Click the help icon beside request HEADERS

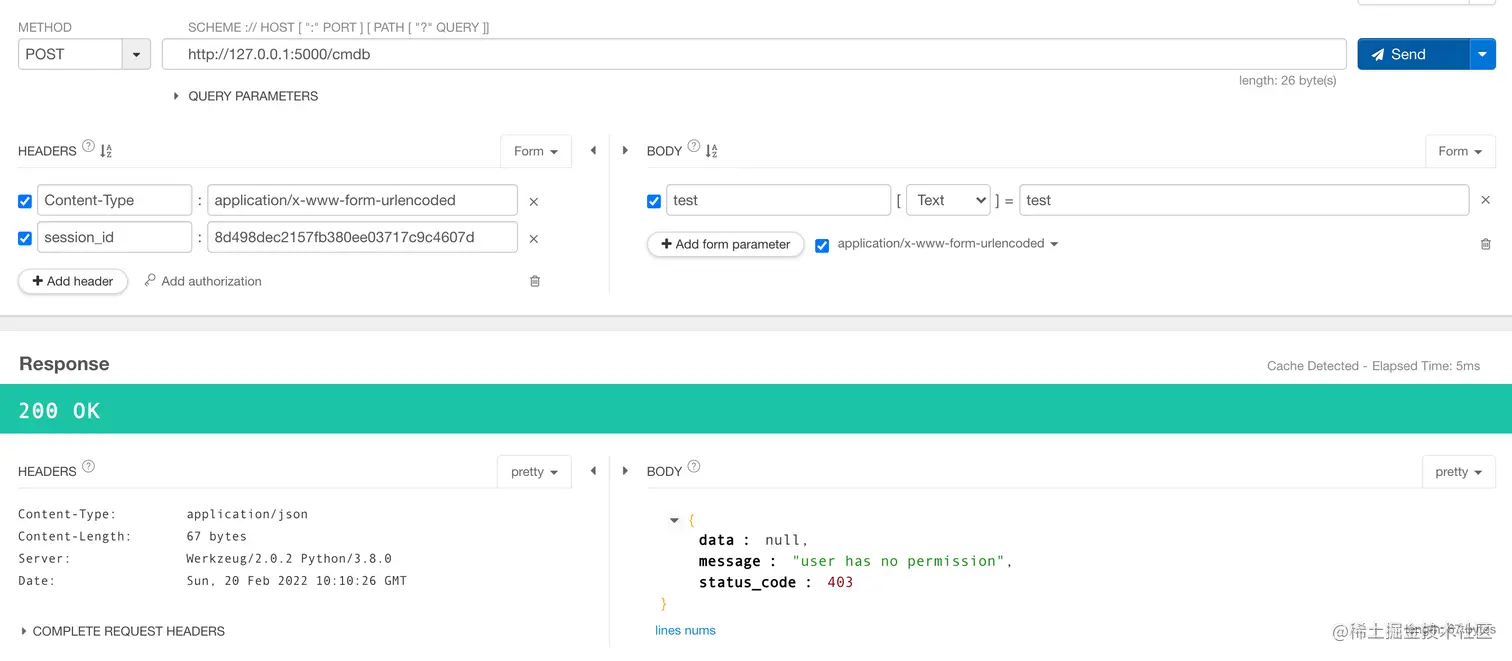[x=89, y=147]
